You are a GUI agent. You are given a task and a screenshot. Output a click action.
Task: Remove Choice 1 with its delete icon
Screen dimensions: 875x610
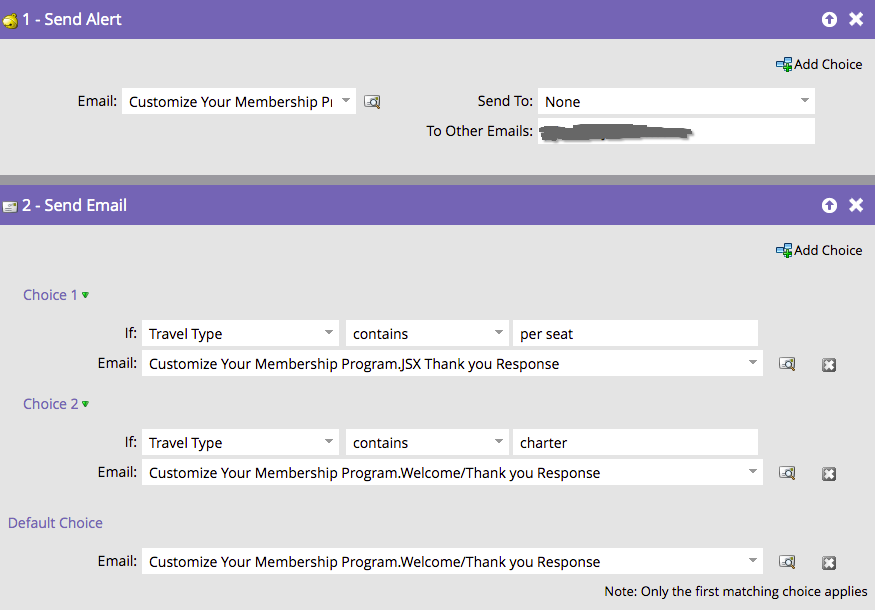point(828,365)
